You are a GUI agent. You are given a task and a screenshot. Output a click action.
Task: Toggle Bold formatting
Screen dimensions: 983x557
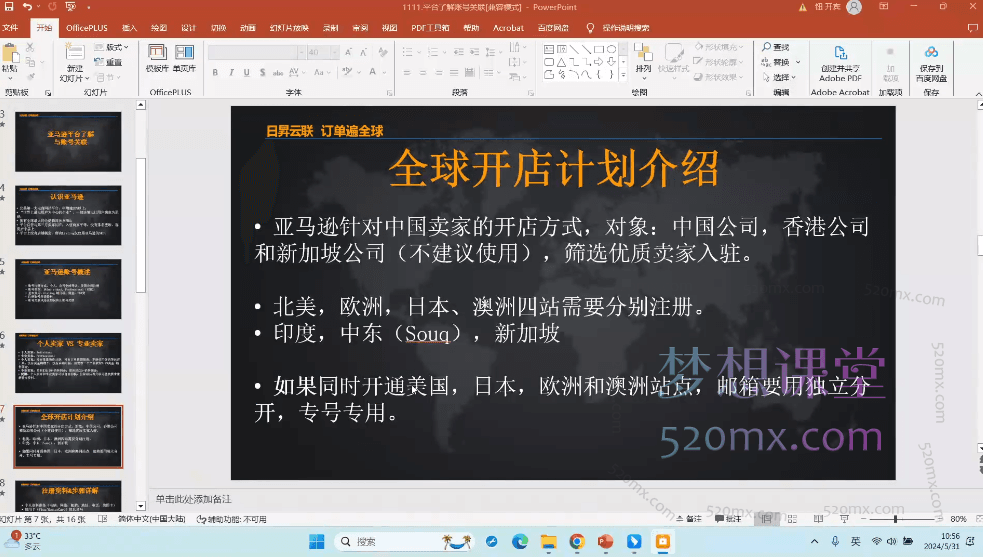click(x=215, y=73)
